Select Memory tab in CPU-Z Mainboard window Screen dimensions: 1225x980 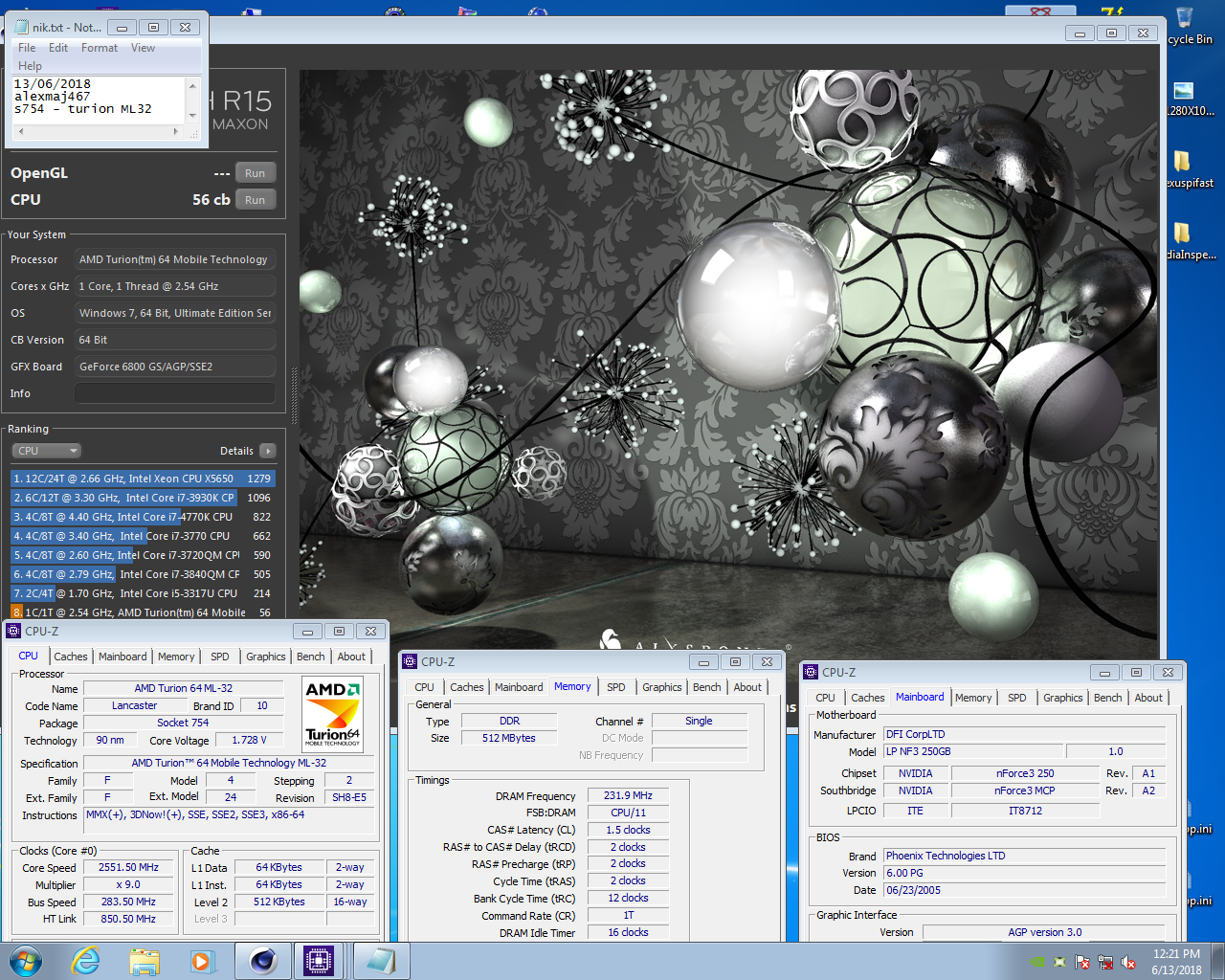coord(973,698)
